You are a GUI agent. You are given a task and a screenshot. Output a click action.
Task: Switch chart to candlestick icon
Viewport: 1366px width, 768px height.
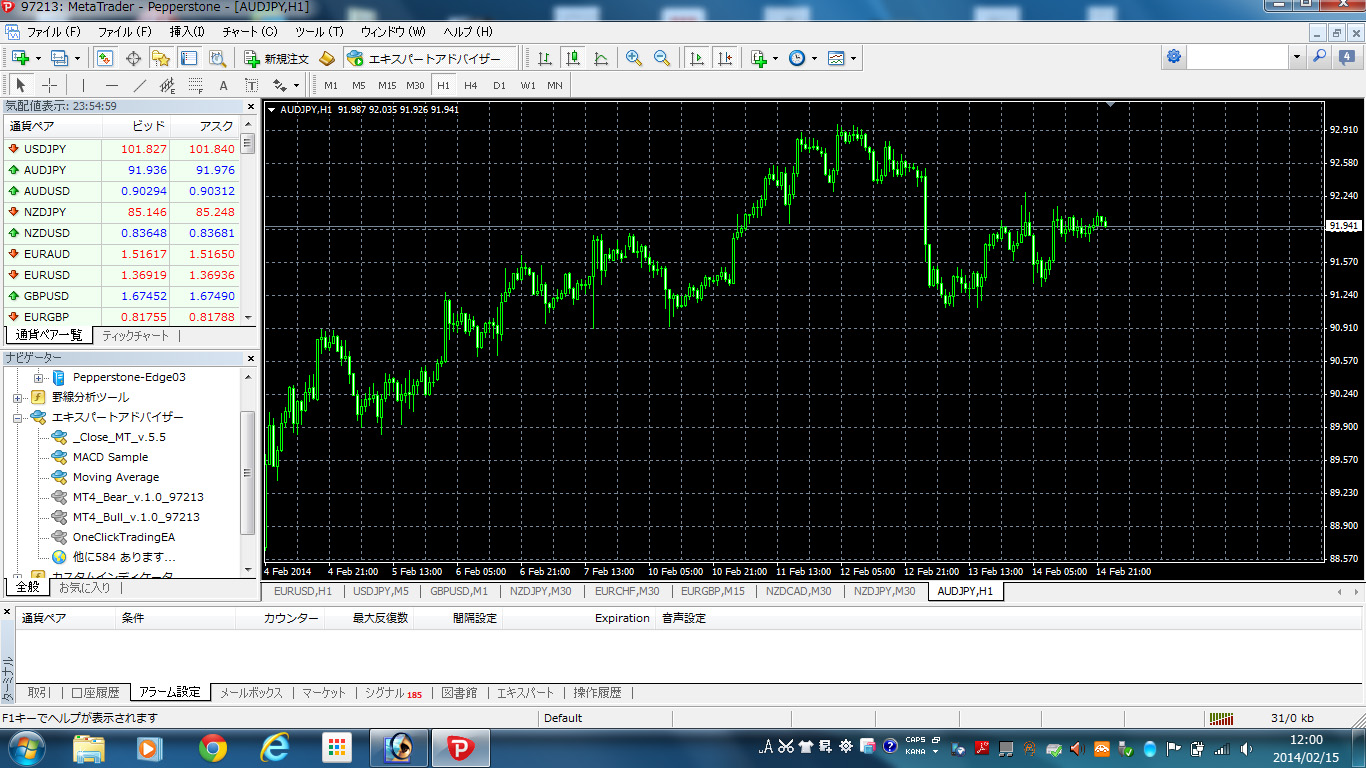tap(572, 58)
